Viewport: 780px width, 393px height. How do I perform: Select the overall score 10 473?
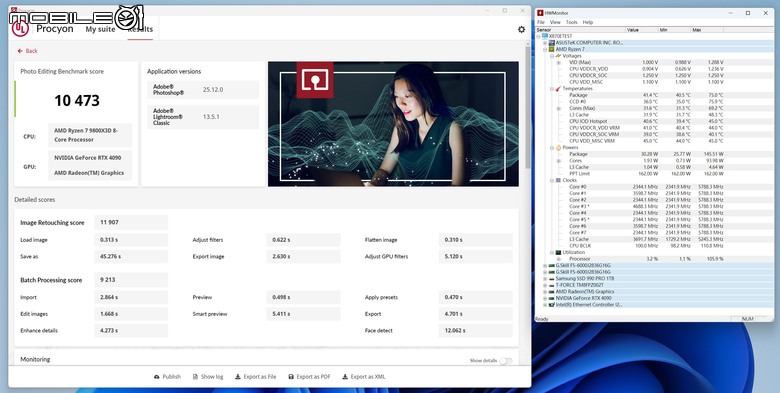click(x=77, y=100)
